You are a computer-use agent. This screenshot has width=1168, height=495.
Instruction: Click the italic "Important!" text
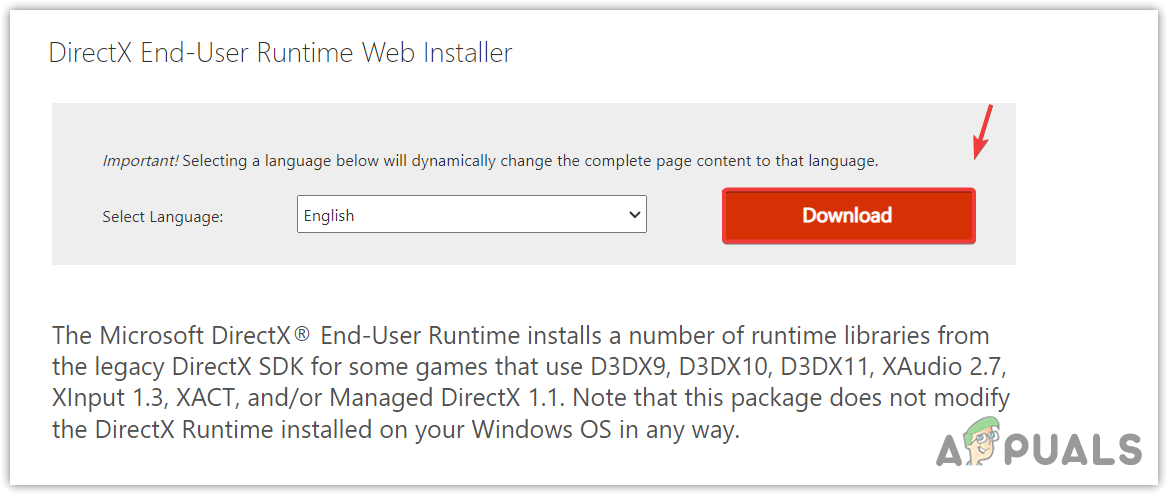[140, 160]
